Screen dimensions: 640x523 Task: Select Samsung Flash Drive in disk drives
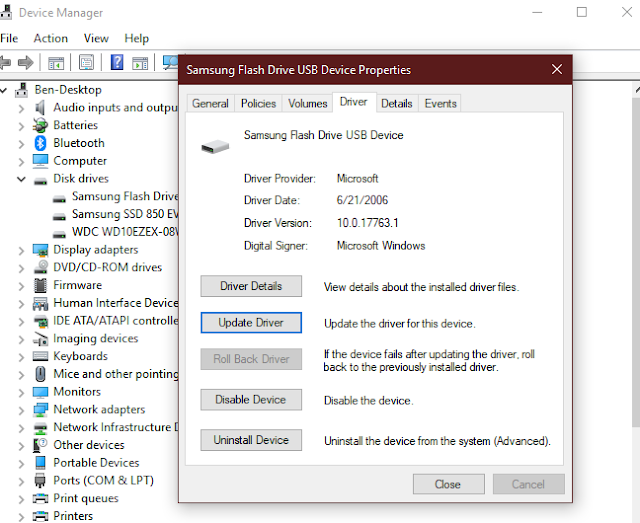(125, 196)
